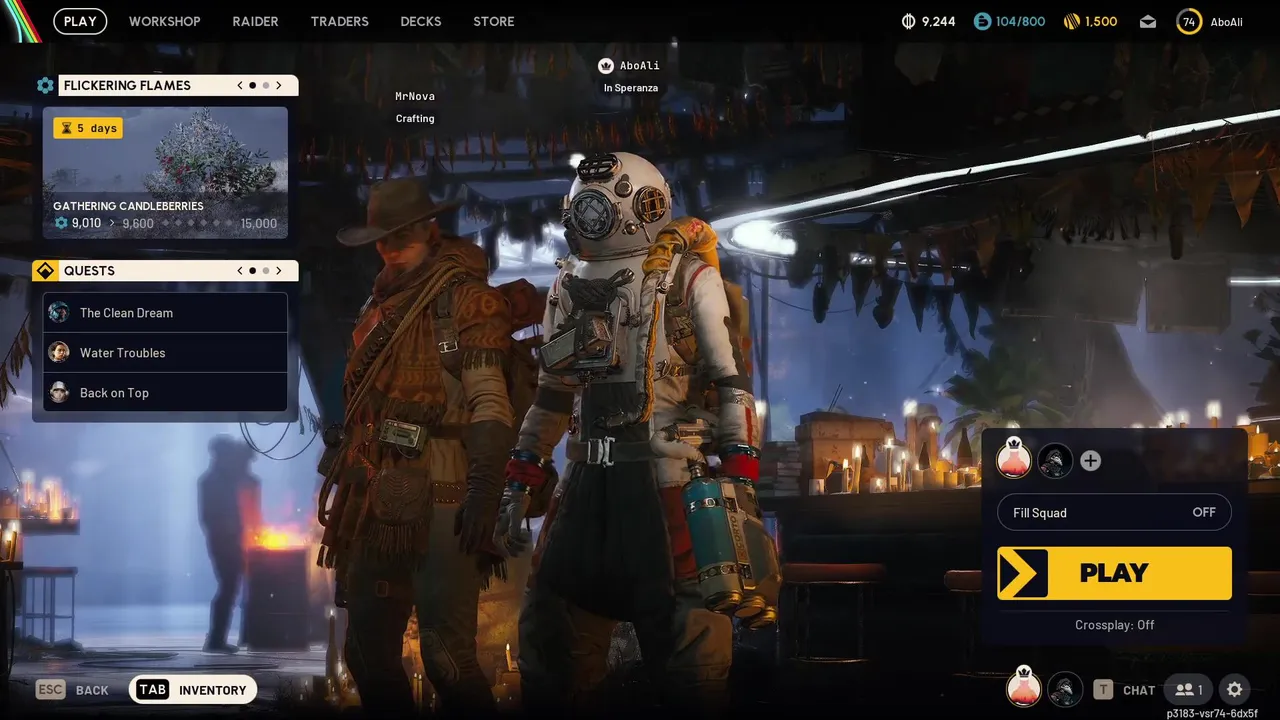Open Inventory with the TAB button

tap(193, 690)
